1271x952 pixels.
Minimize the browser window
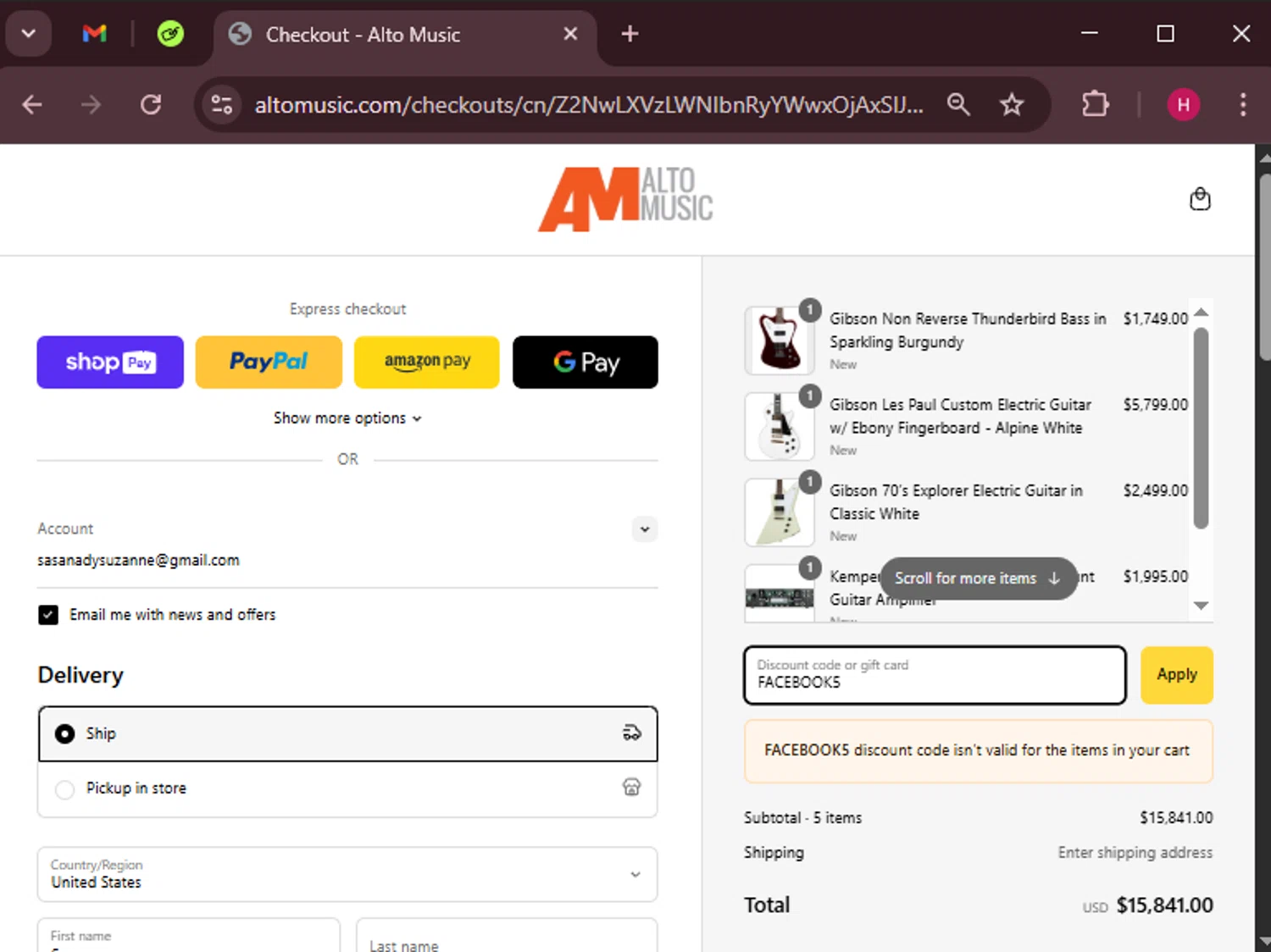tap(1090, 34)
